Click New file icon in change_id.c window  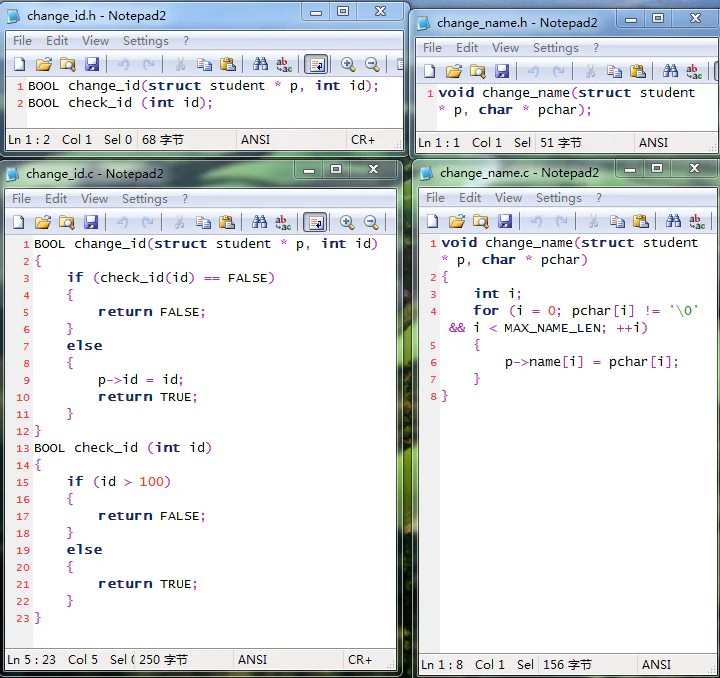point(19,222)
